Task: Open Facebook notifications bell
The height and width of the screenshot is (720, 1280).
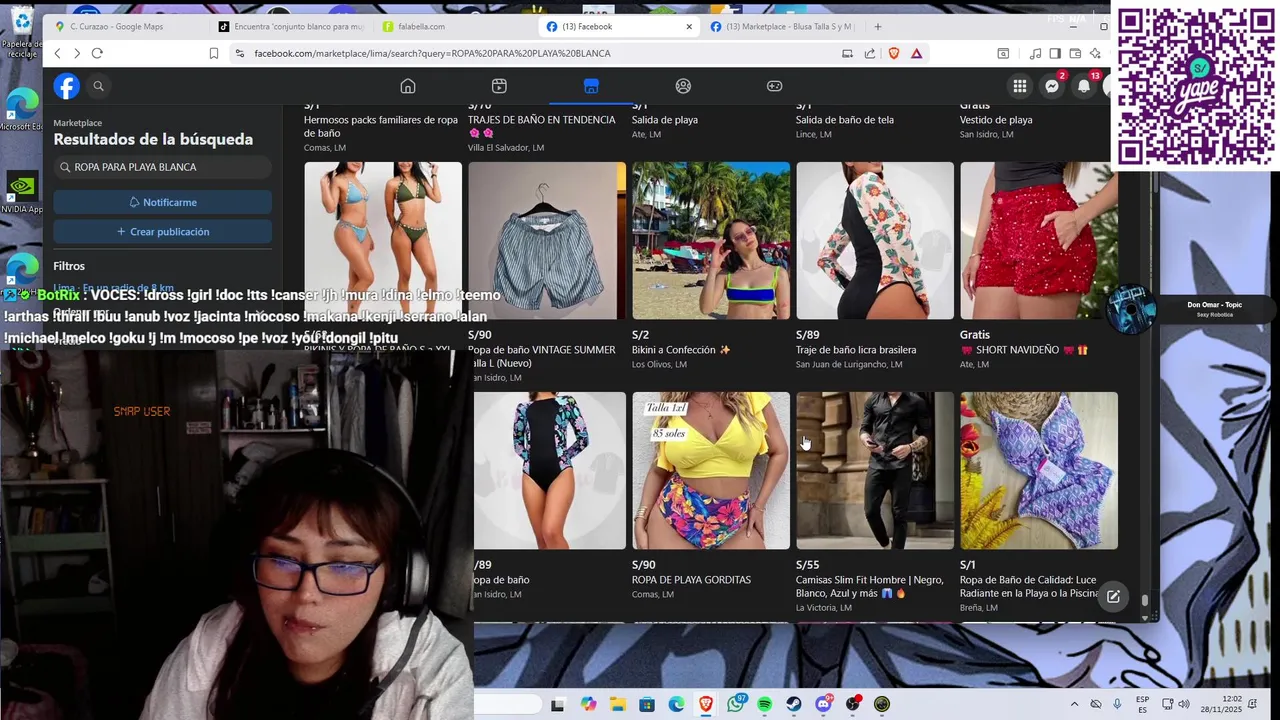Action: pyautogui.click(x=1084, y=86)
